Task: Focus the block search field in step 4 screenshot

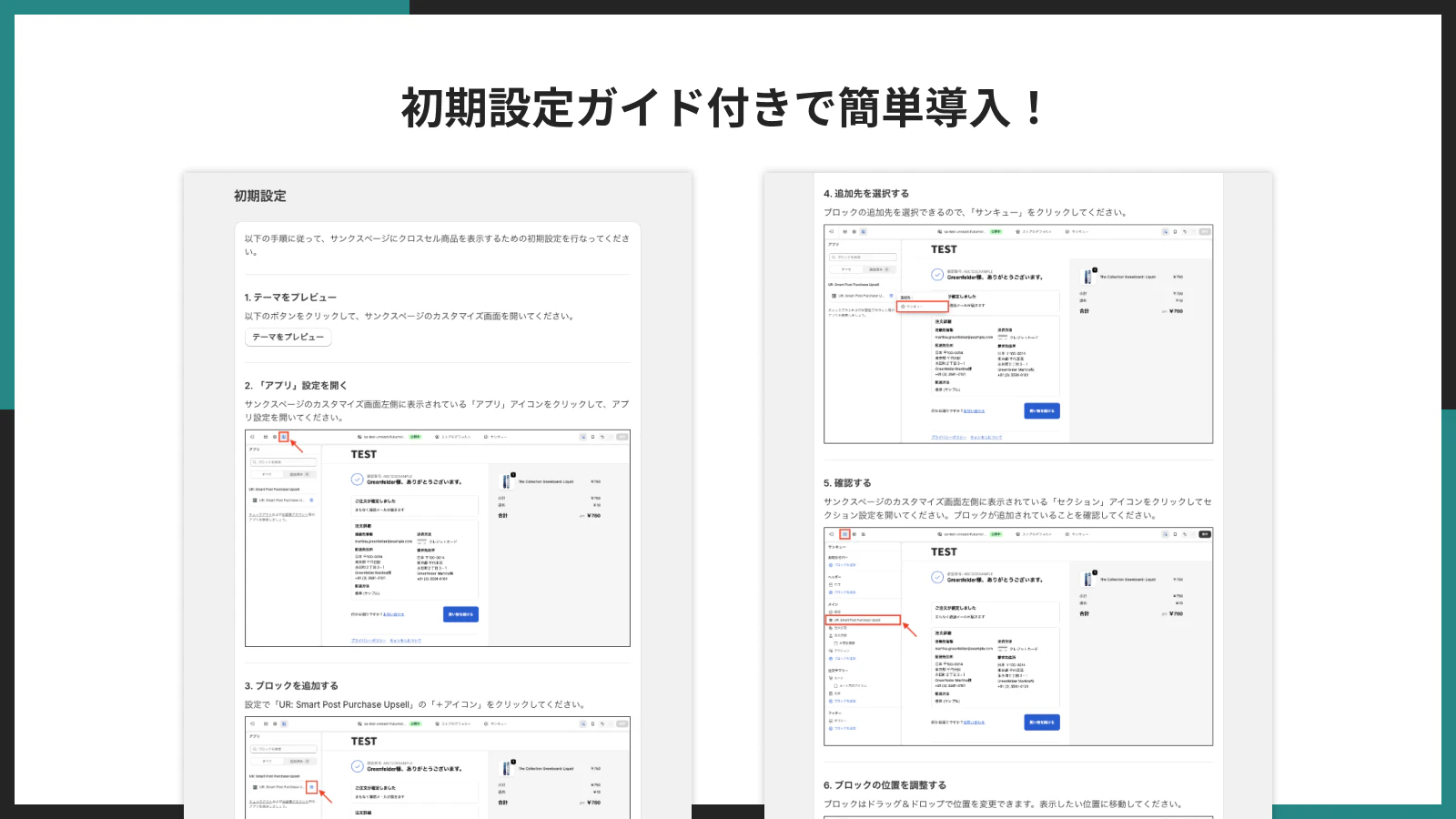Action: coord(863,258)
